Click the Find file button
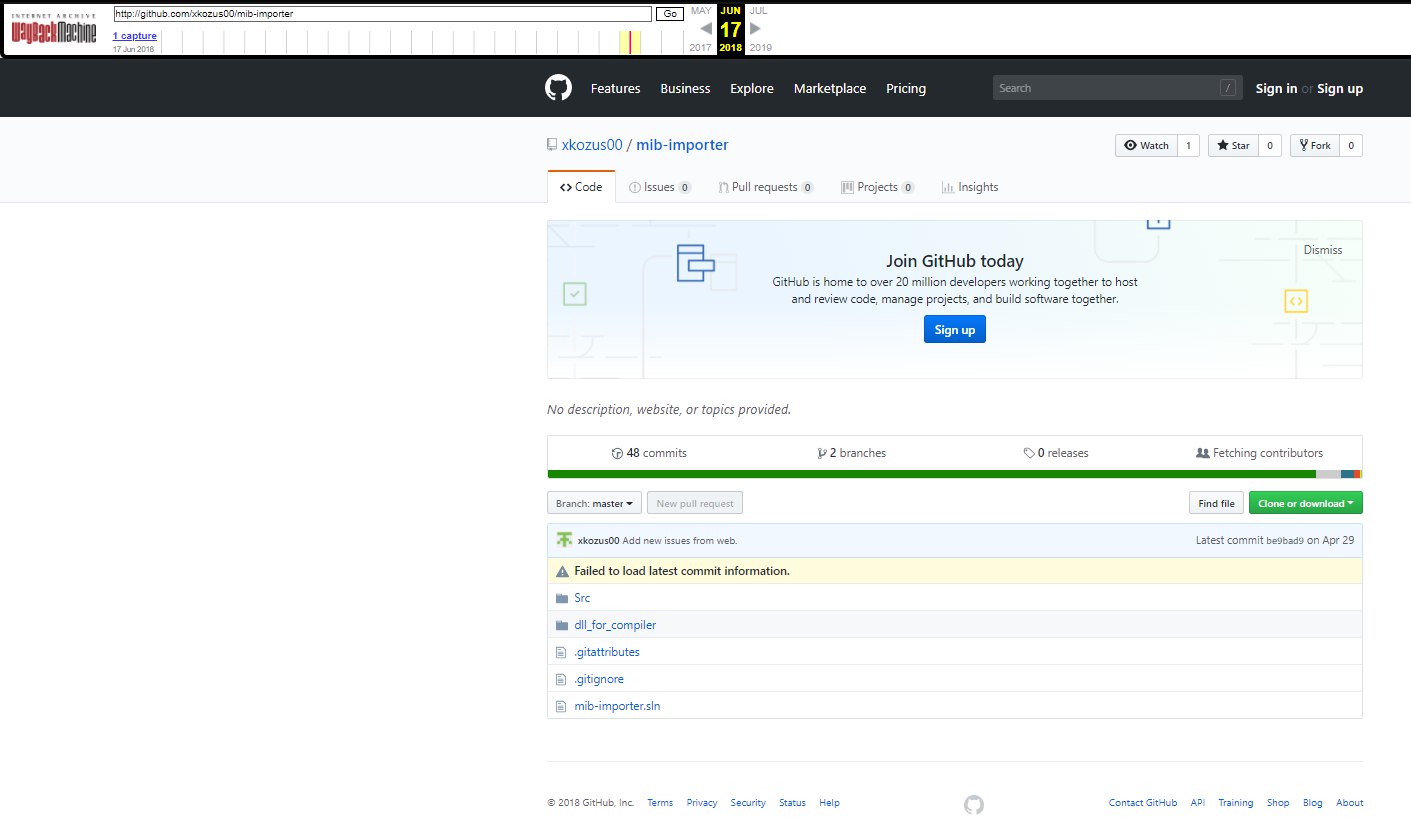This screenshot has height=839, width=1411. pos(1216,503)
